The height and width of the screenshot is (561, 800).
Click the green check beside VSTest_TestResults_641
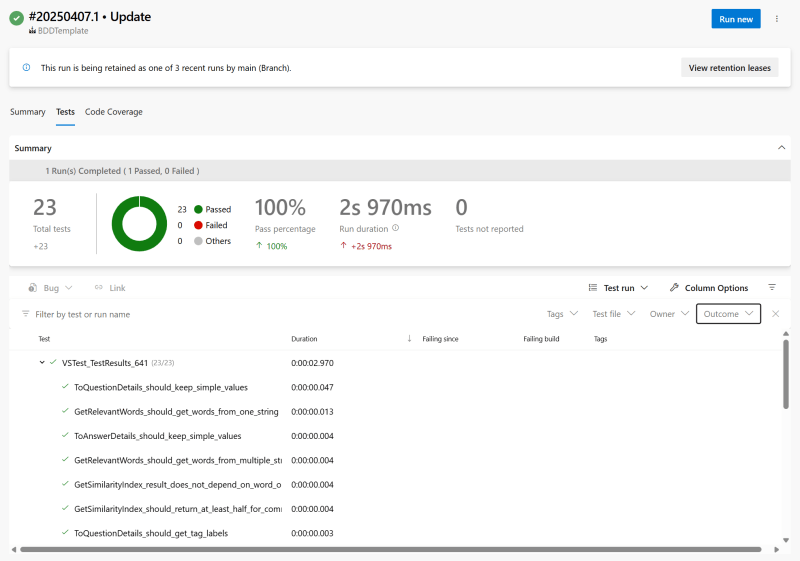click(x=53, y=362)
